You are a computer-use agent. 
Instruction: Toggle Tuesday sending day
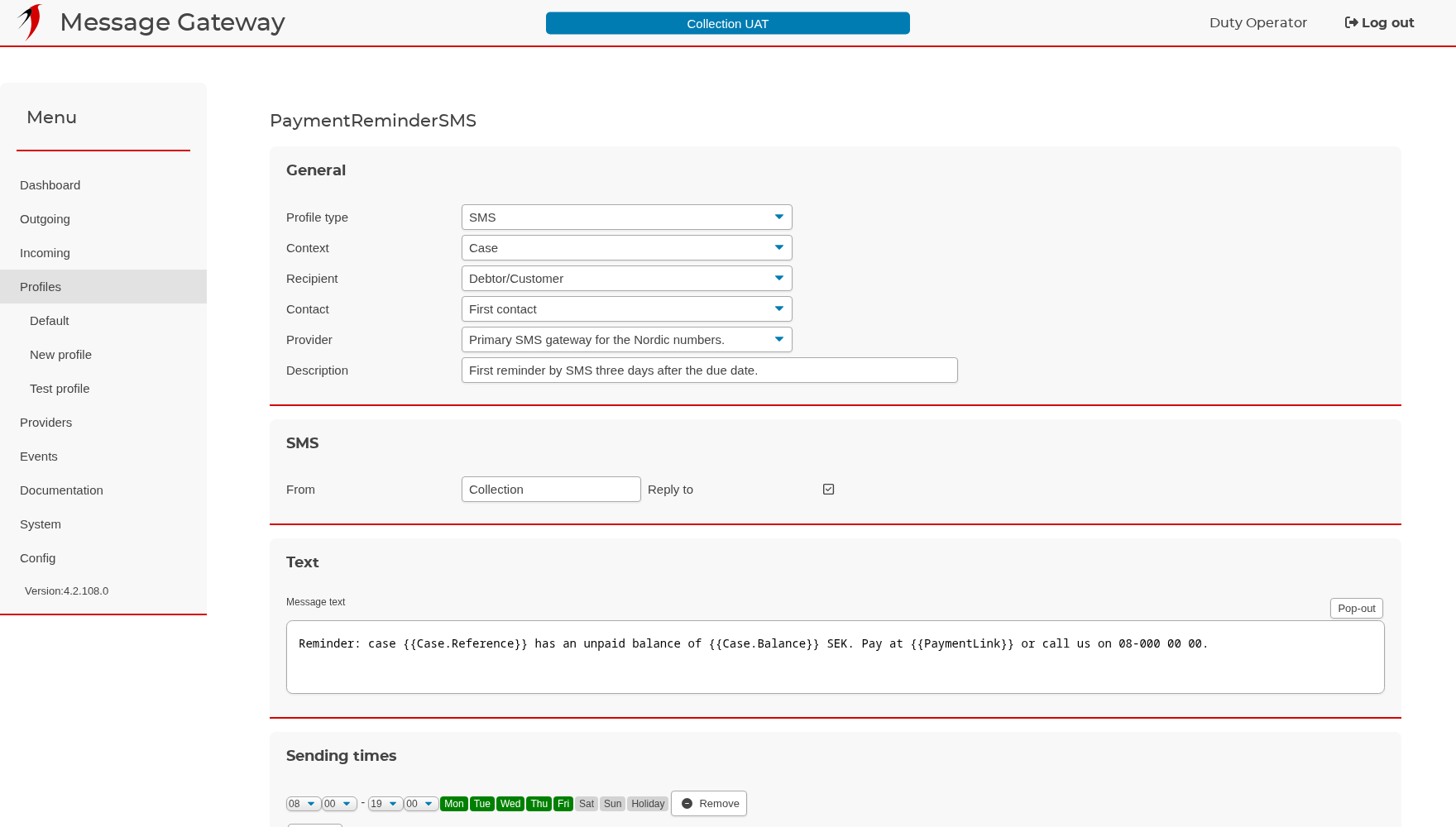pos(482,804)
